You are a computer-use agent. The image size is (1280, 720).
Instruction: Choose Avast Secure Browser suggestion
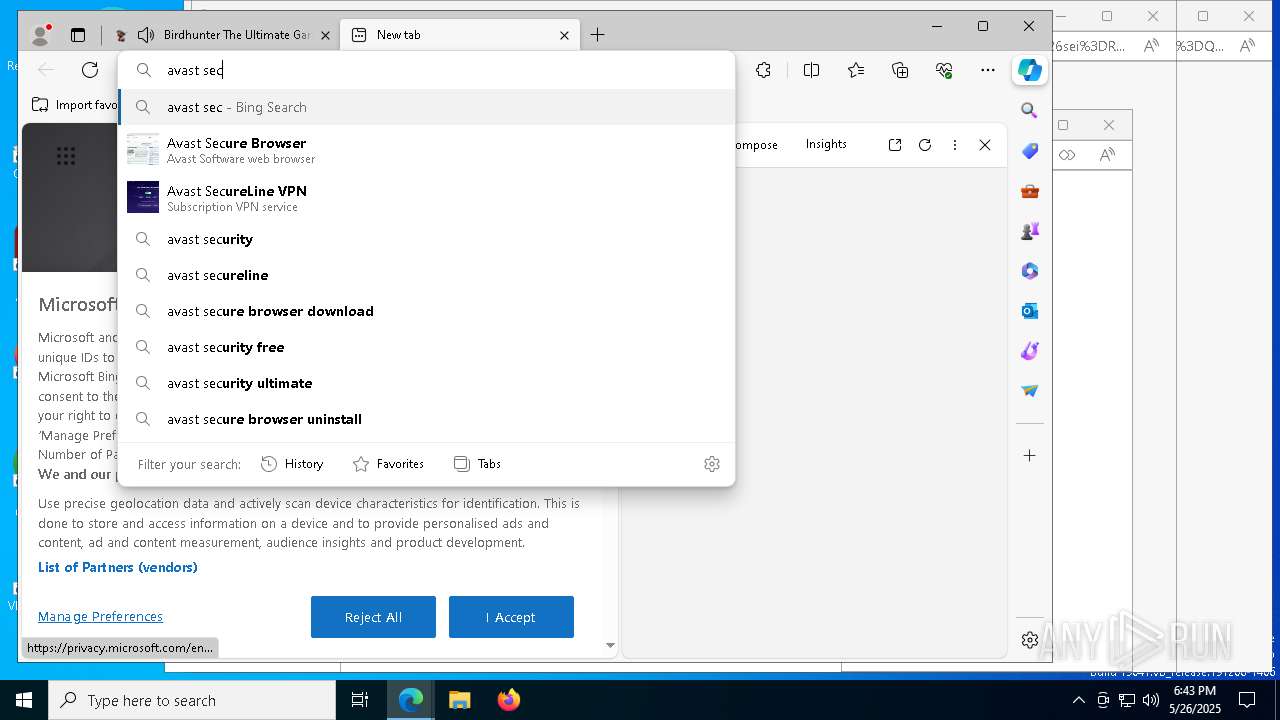427,150
